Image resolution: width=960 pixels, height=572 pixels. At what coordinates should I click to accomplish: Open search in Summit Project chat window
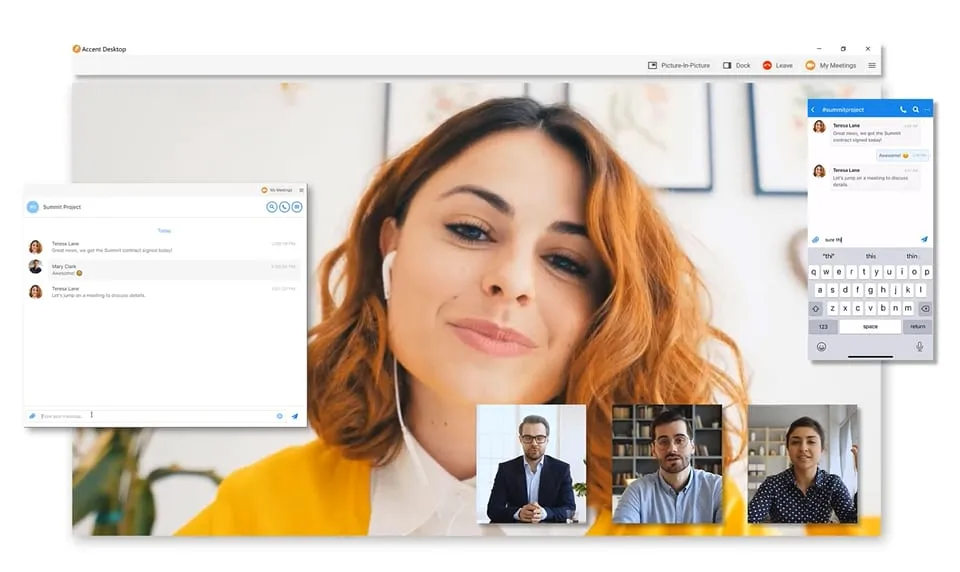pos(272,207)
